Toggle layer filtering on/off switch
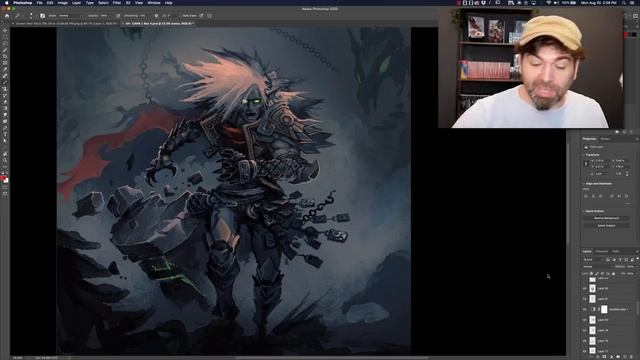This screenshot has height=360, width=640. click(638, 259)
